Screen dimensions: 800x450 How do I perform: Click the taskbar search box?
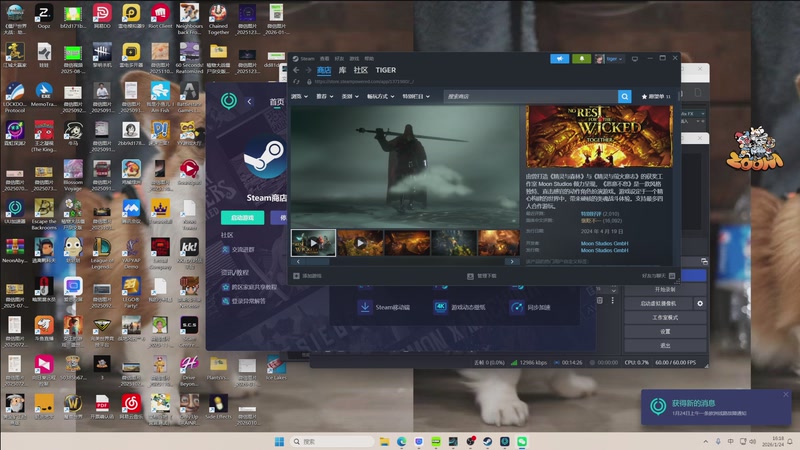(x=331, y=441)
